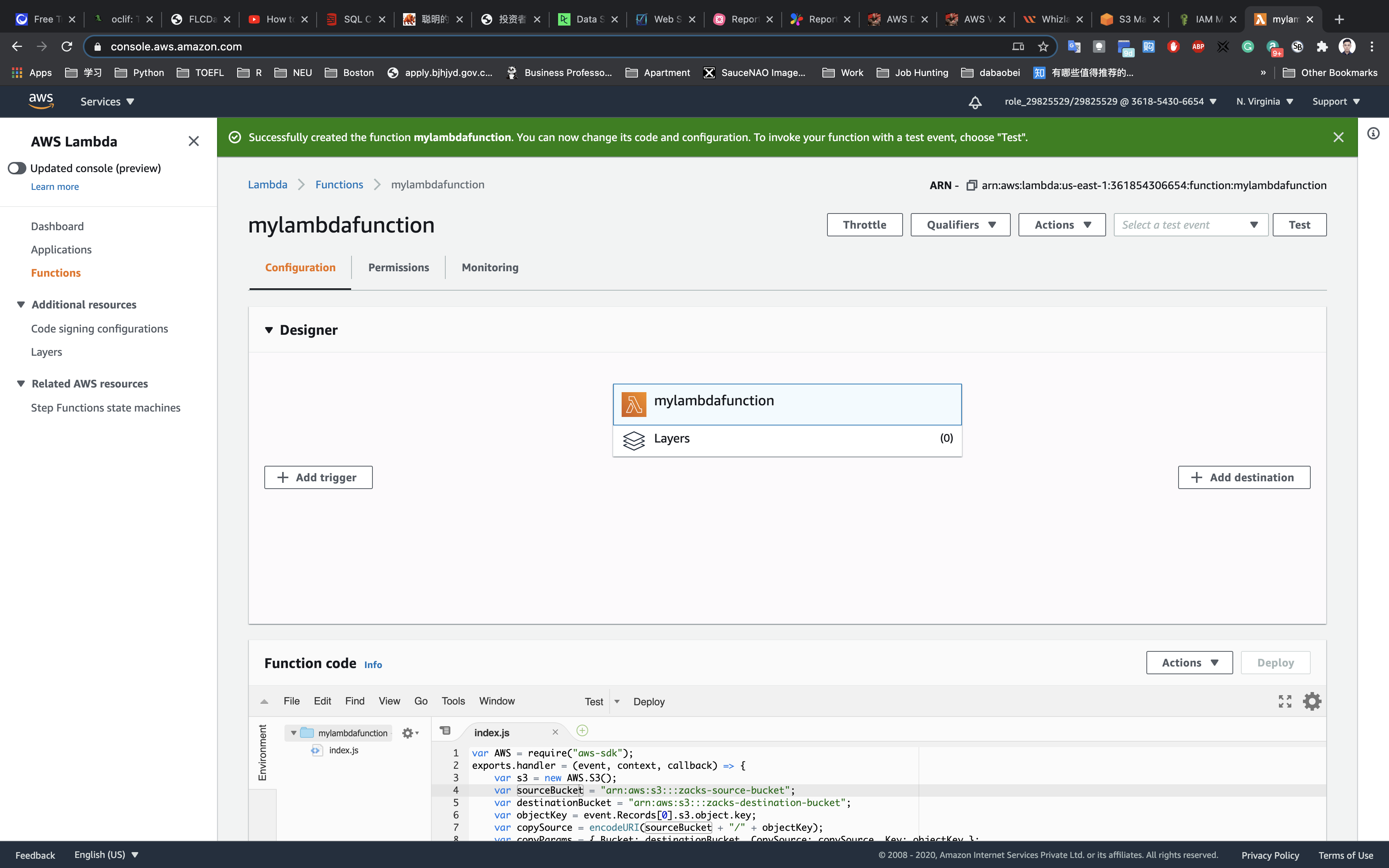1389x868 pixels.
Task: Click the AWS logo home icon
Action: click(x=41, y=102)
